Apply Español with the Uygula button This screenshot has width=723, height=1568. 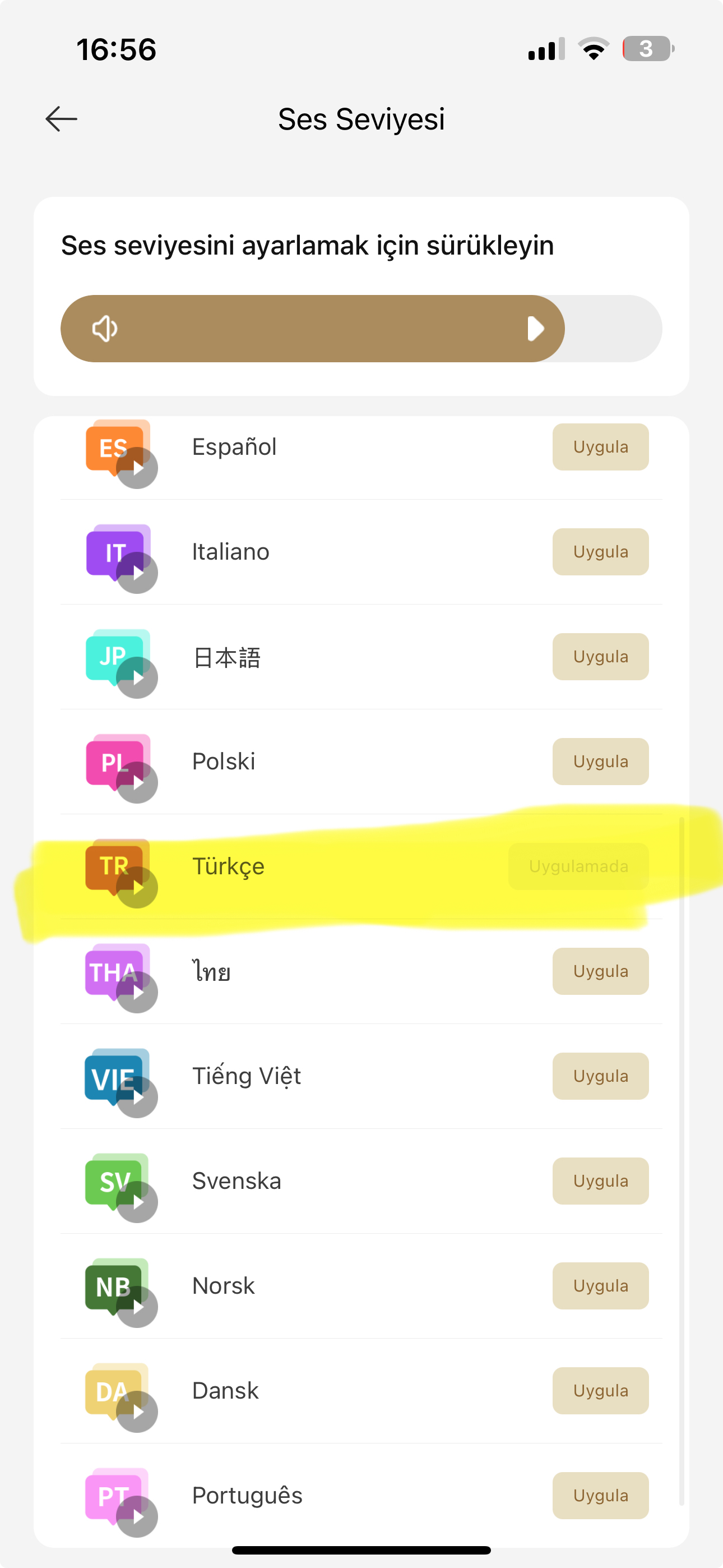point(600,447)
